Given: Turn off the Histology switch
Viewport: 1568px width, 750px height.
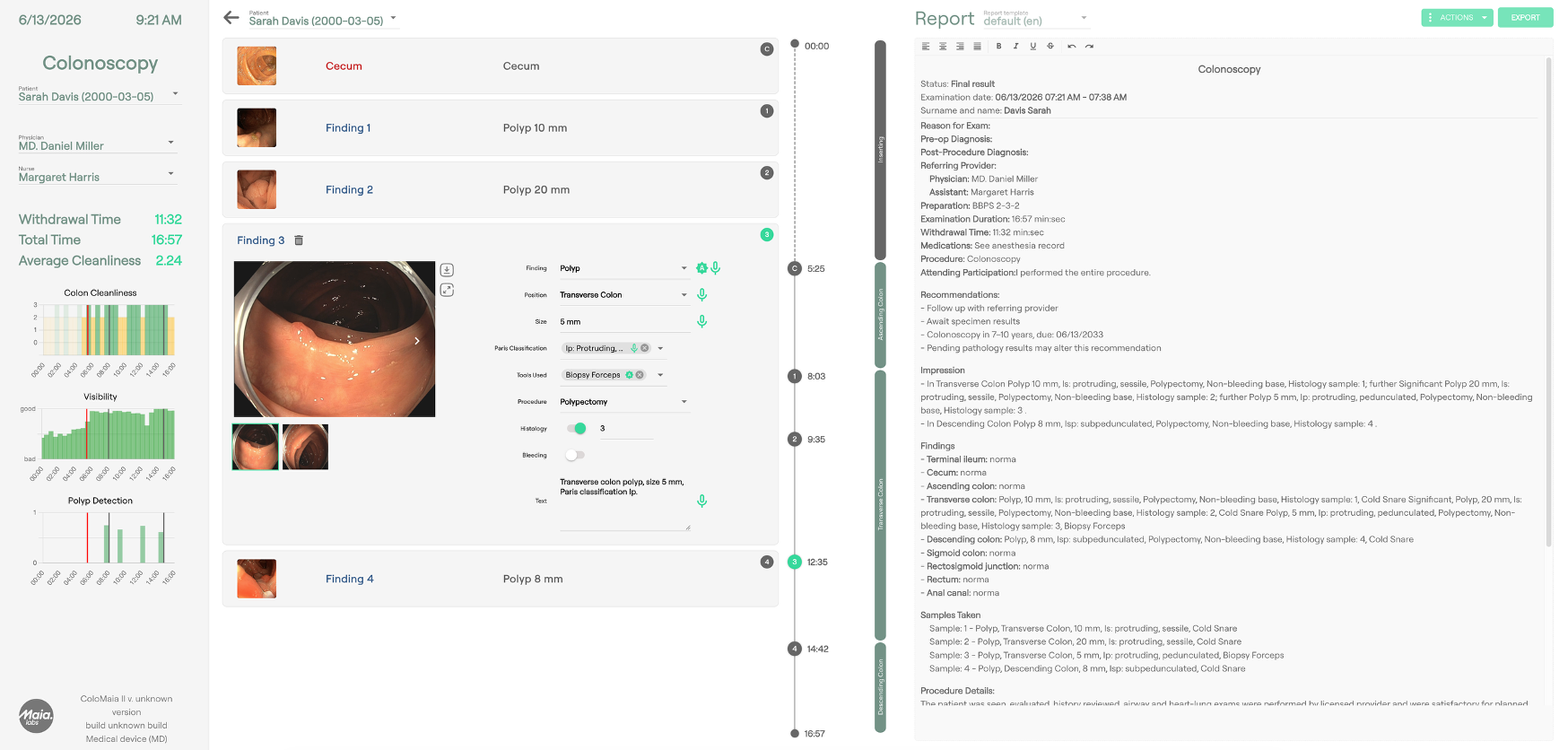Looking at the screenshot, I should point(576,428).
